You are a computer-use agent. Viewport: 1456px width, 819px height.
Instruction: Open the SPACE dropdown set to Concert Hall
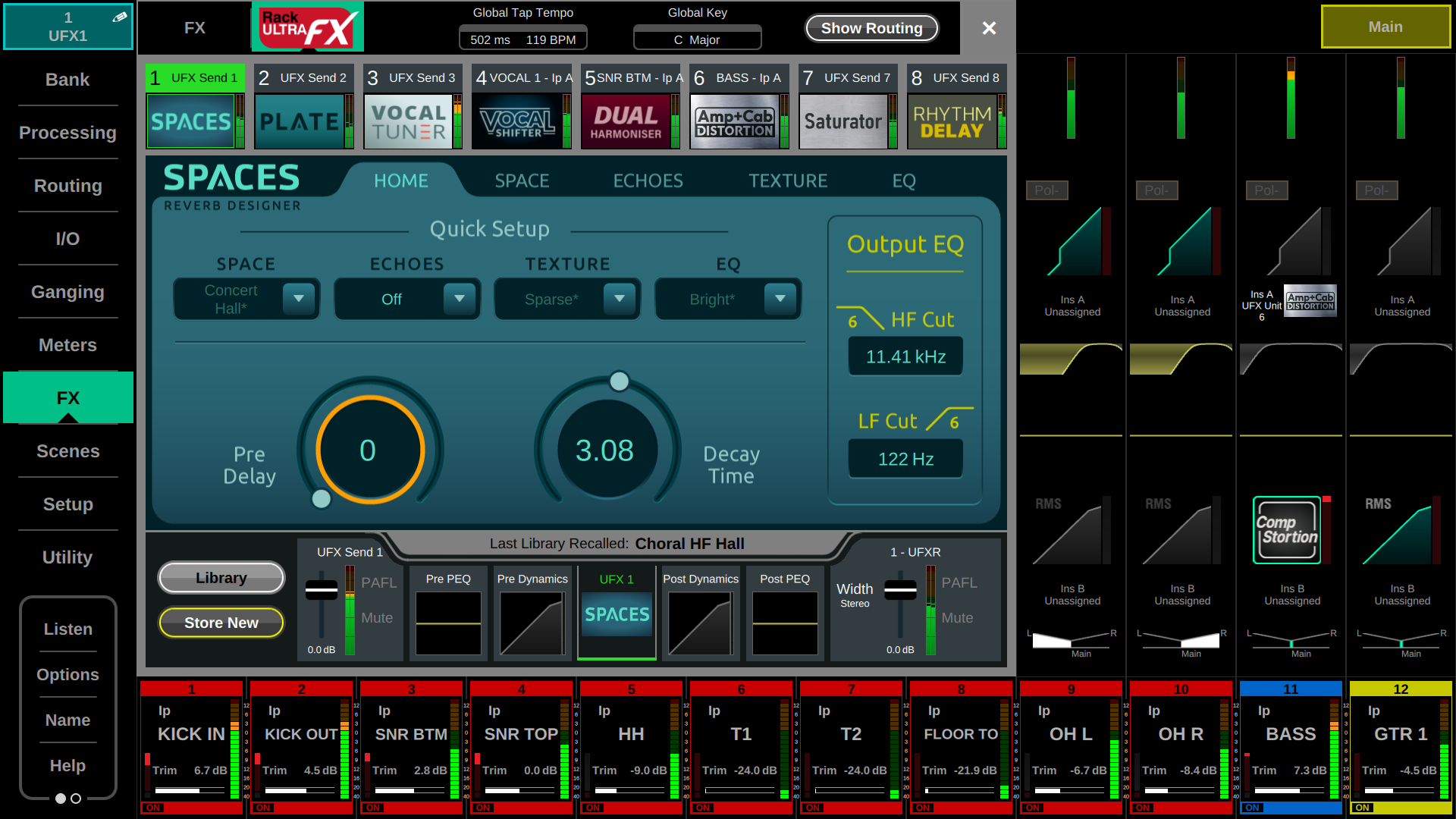click(x=246, y=298)
